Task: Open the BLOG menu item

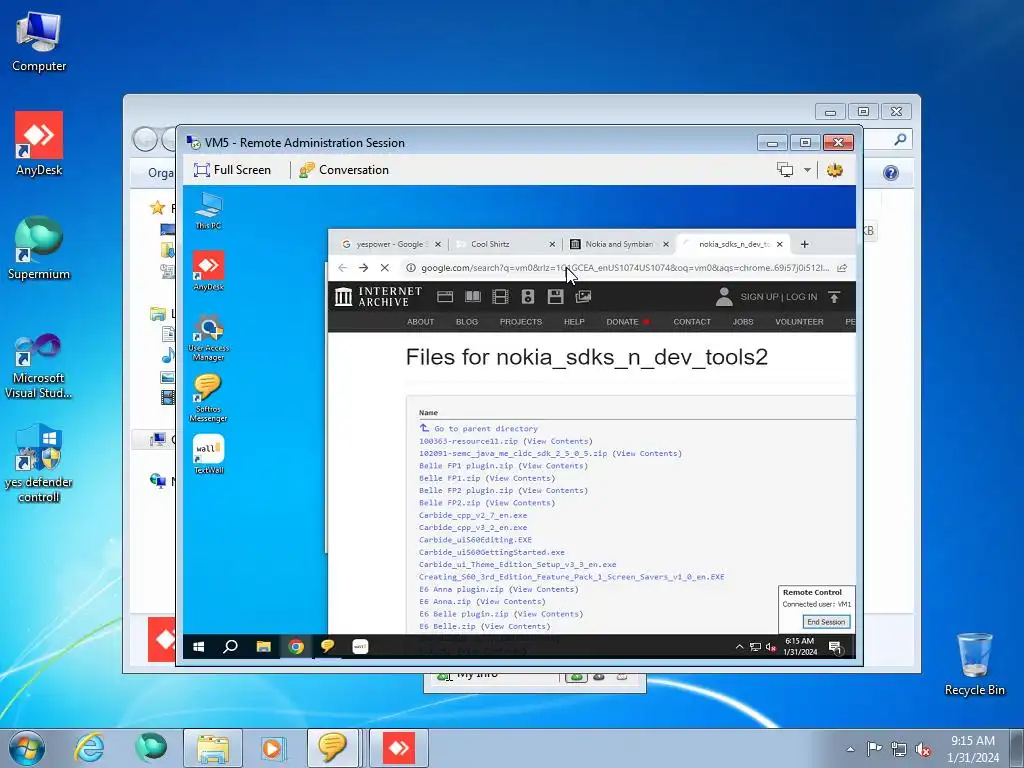Action: pyautogui.click(x=467, y=322)
